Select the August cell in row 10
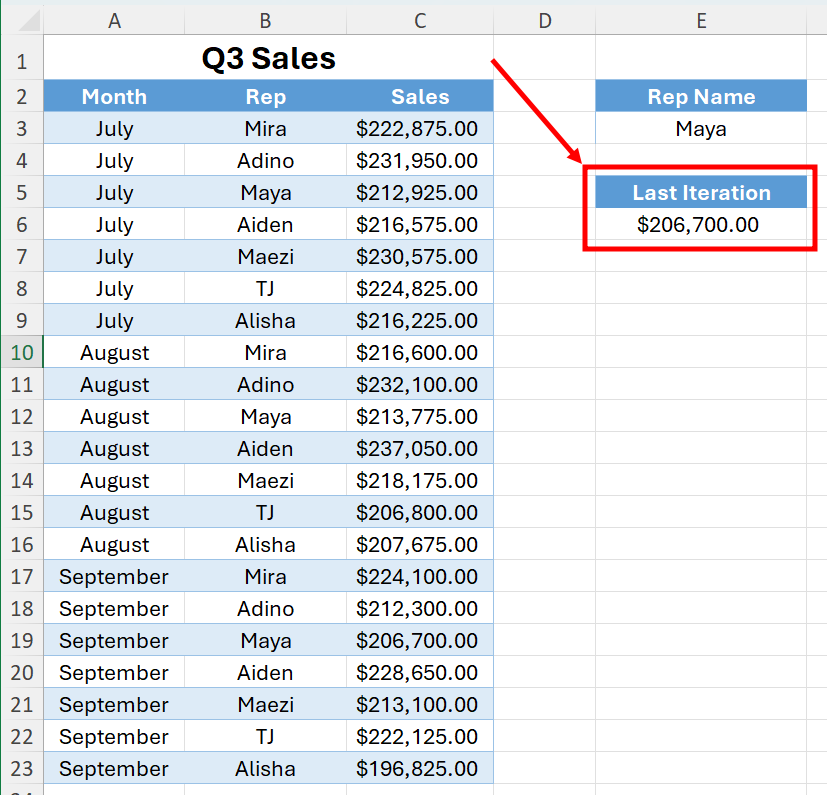This screenshot has width=827, height=795. (114, 352)
